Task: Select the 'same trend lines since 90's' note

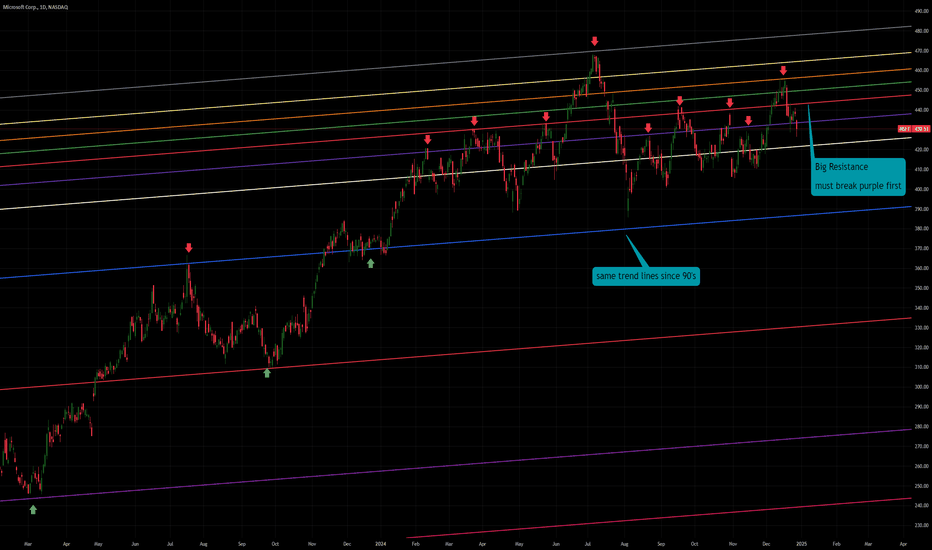Action: point(646,276)
